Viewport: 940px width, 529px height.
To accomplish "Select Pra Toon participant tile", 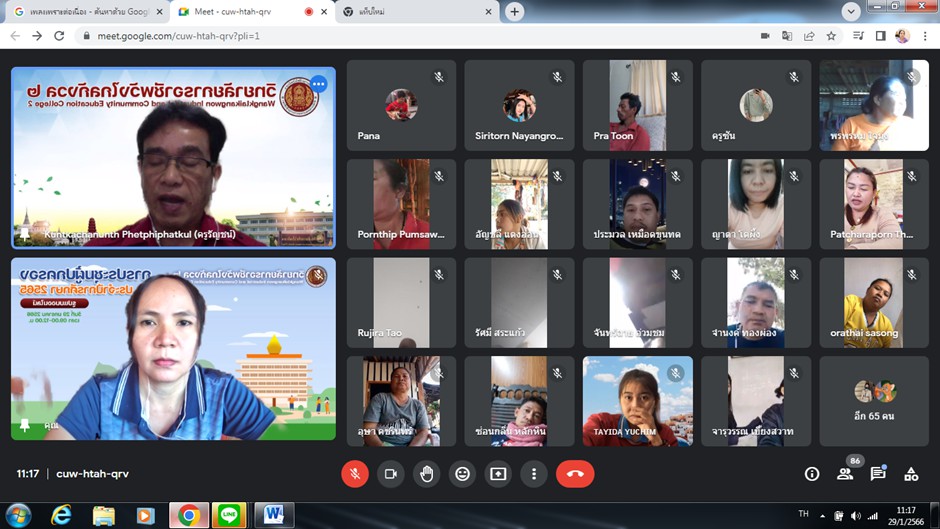I will click(x=638, y=105).
